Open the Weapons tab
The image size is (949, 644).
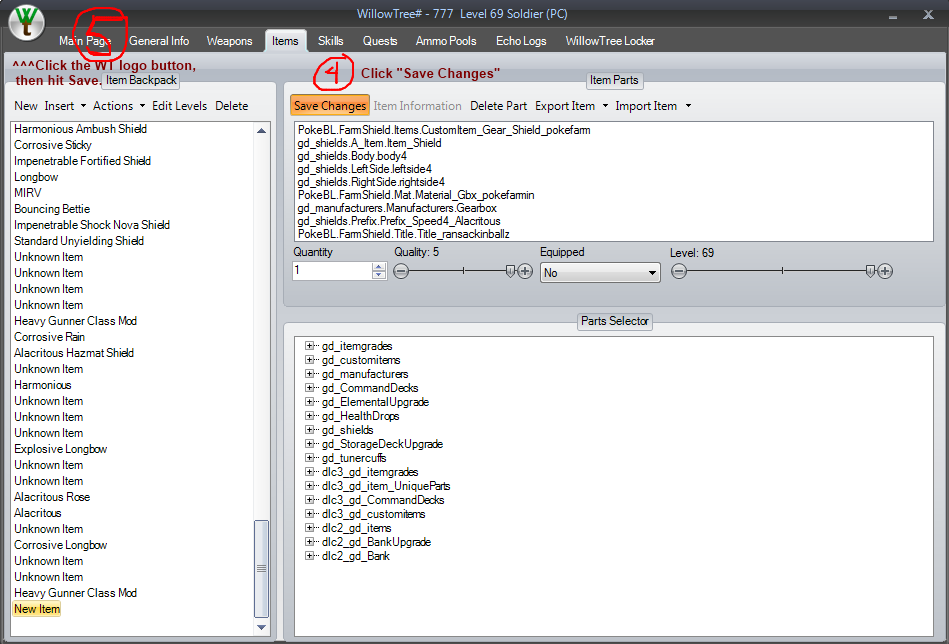229,41
